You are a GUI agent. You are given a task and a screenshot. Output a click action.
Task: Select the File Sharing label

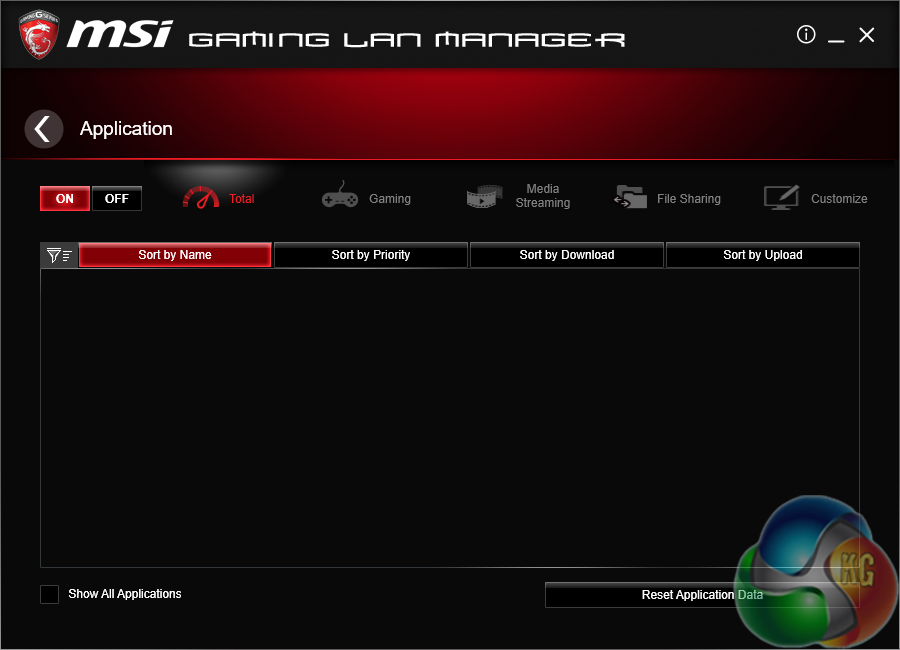tap(689, 199)
